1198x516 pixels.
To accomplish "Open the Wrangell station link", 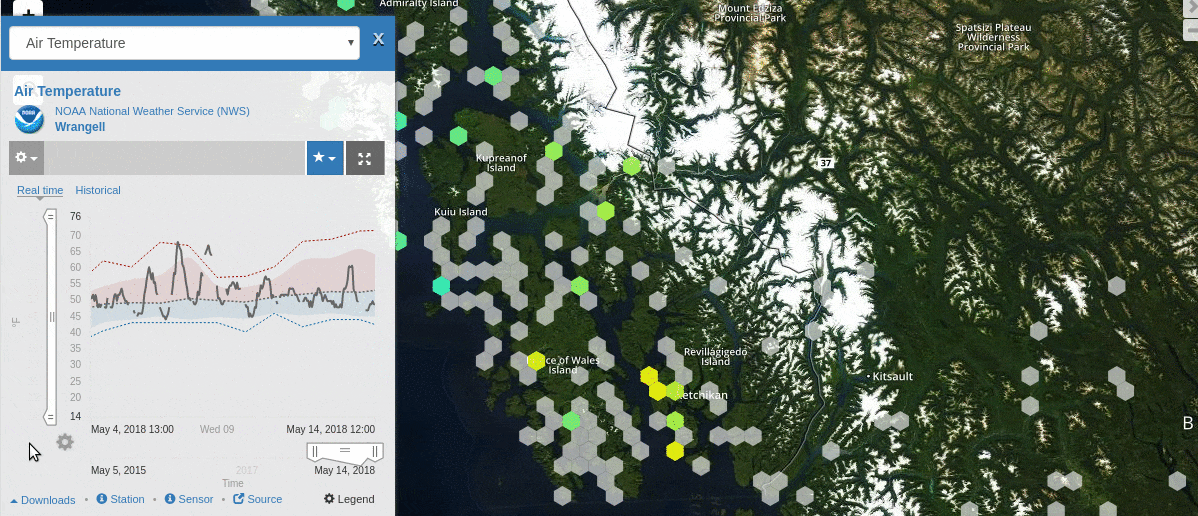I will [x=80, y=127].
